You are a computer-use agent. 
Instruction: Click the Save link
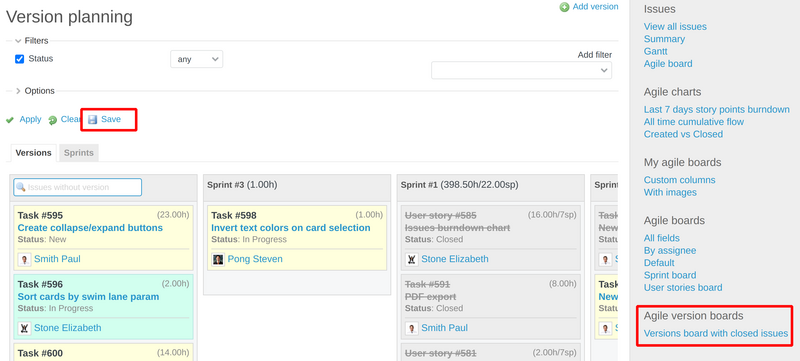pyautogui.click(x=111, y=119)
